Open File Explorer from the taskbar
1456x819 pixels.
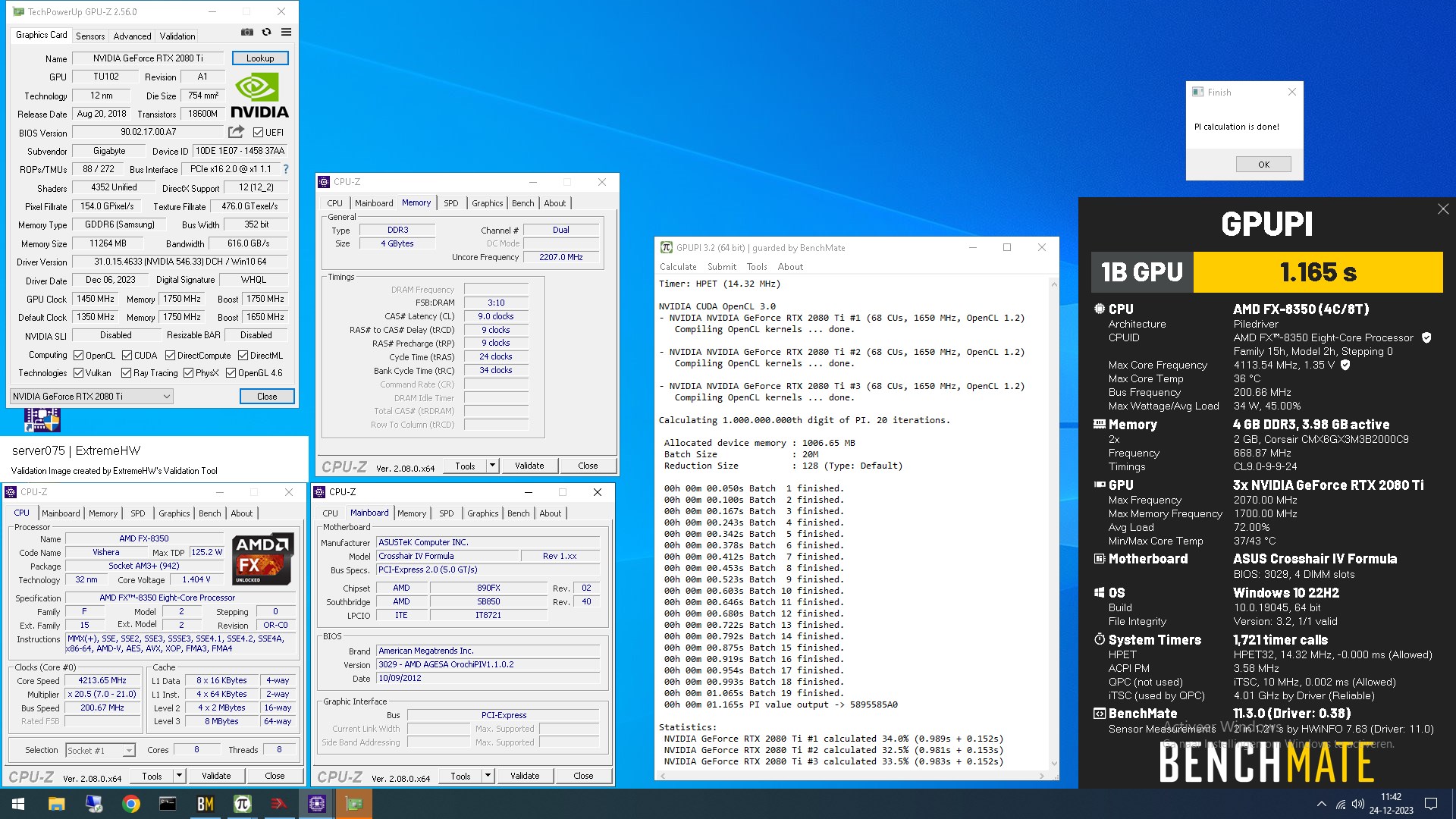point(56,804)
